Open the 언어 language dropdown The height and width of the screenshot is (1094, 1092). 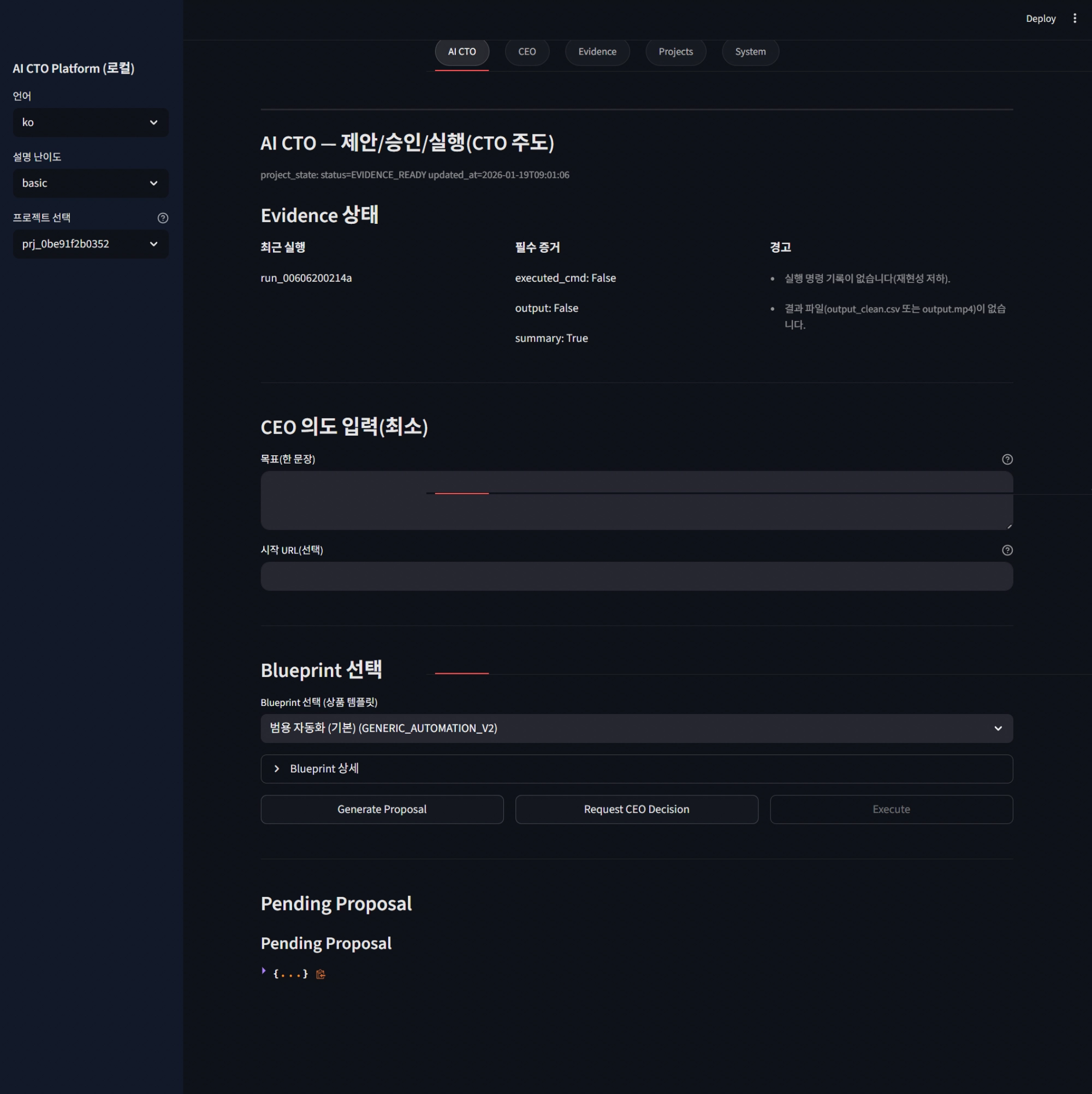[91, 122]
